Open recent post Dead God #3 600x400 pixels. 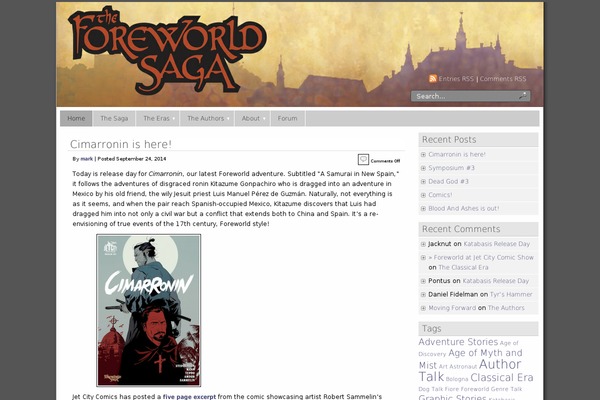coord(448,181)
